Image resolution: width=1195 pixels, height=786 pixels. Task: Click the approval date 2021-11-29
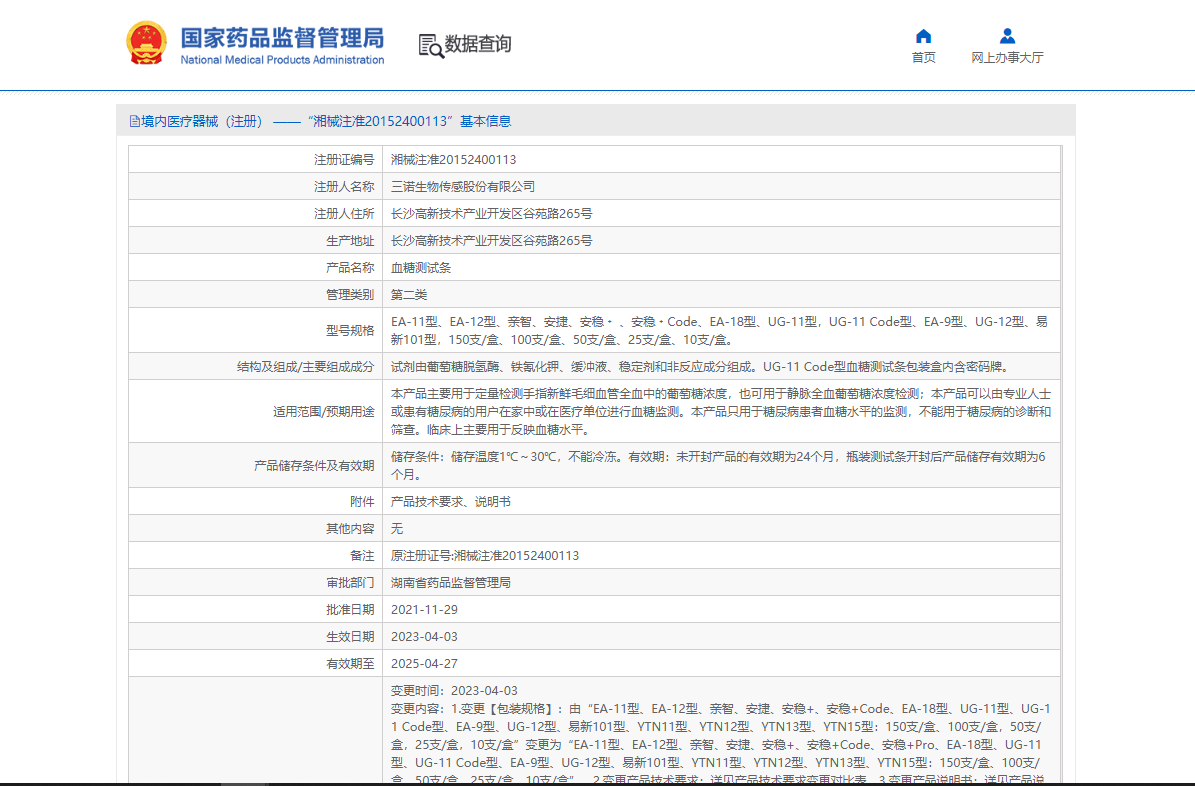424,610
